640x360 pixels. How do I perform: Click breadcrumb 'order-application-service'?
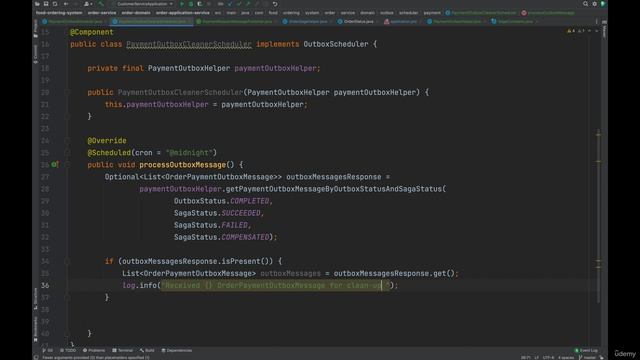[x=182, y=13]
